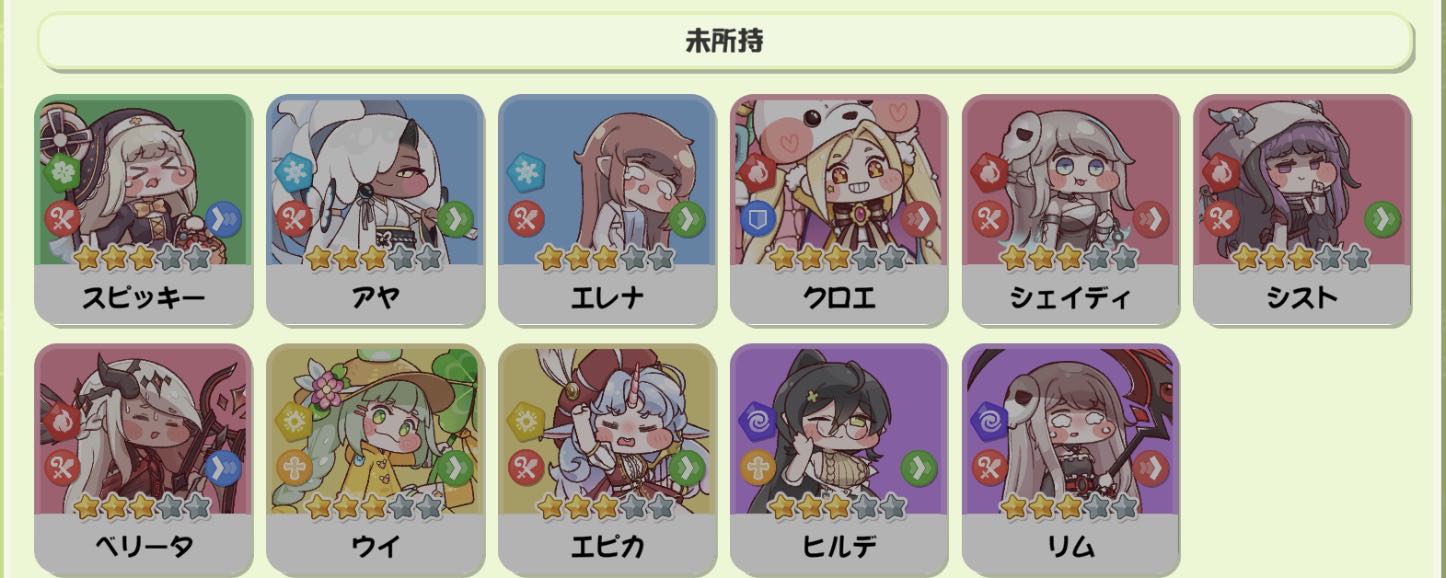Click the blue shield role icon on クロエ
The height and width of the screenshot is (578, 1446).
756,218
